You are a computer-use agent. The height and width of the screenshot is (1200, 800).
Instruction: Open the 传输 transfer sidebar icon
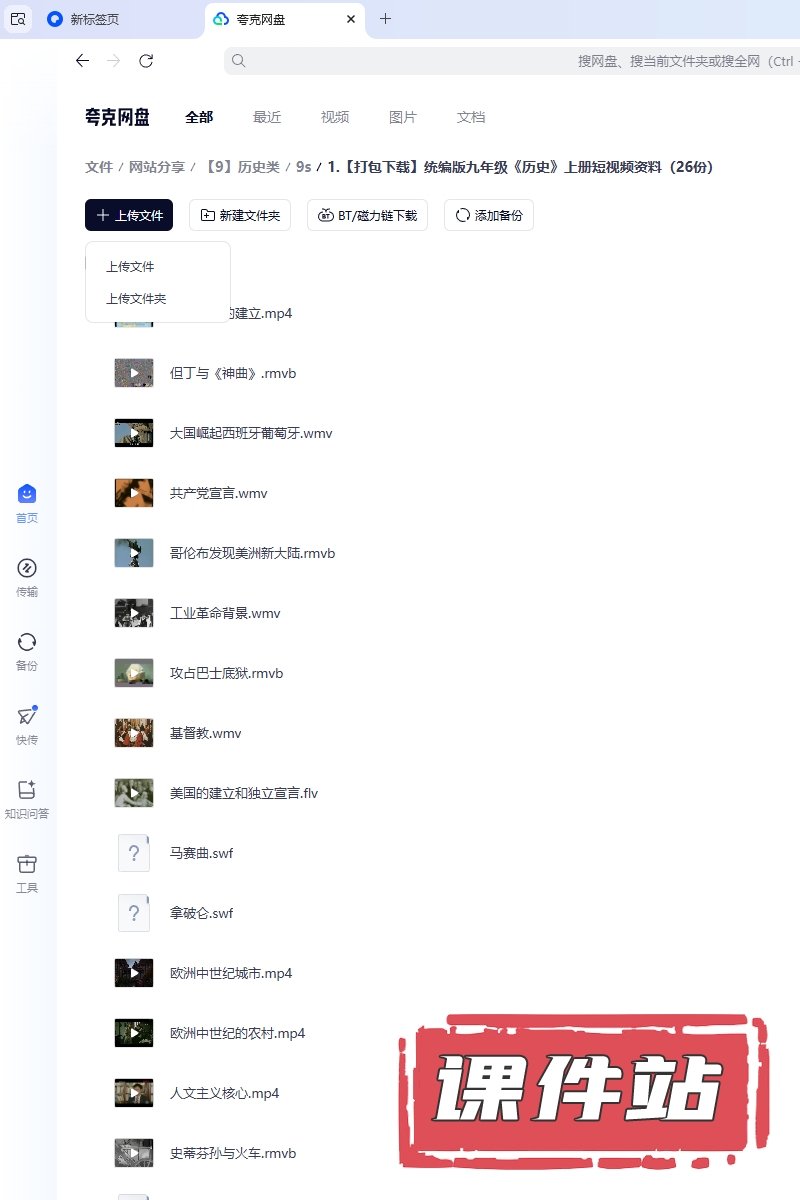(27, 578)
